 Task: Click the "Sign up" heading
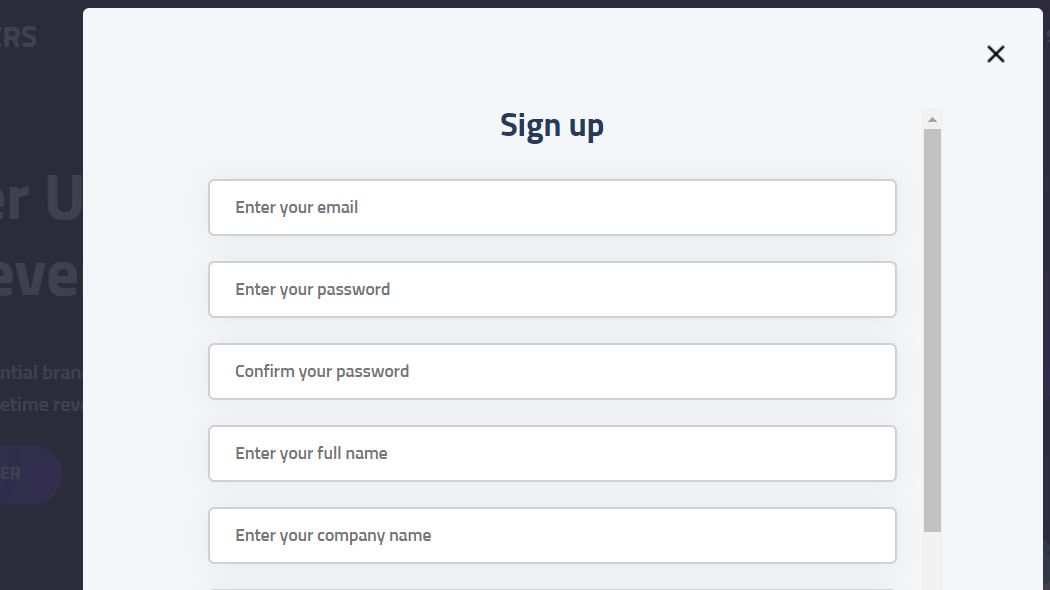[552, 126]
